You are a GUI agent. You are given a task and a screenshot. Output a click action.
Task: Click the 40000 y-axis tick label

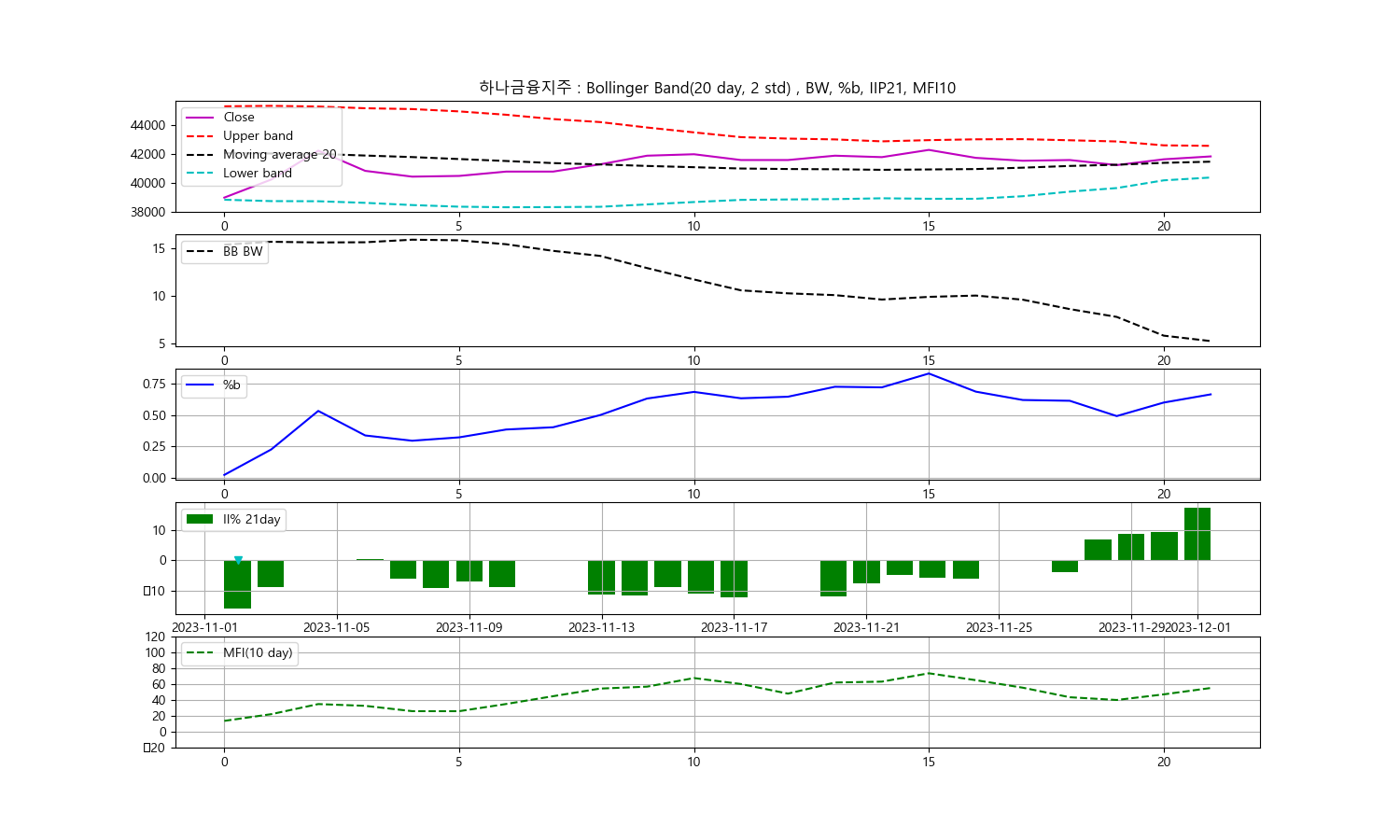click(148, 183)
